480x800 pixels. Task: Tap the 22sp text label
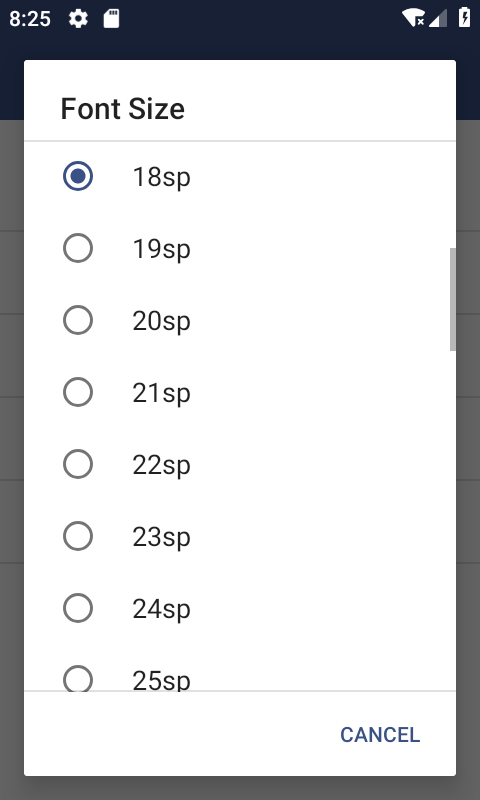[161, 465]
